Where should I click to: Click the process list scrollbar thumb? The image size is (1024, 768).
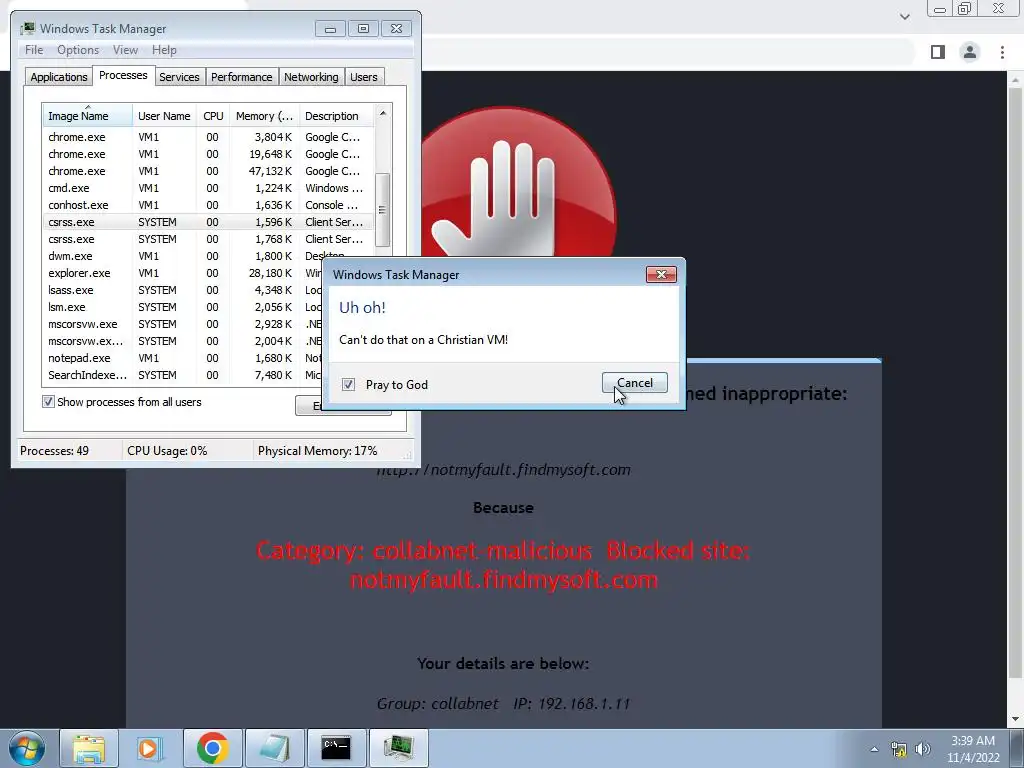pyautogui.click(x=383, y=210)
